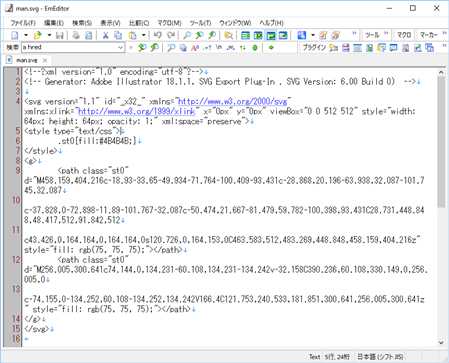
Task: Click the Cut scissors icon
Action: click(106, 35)
